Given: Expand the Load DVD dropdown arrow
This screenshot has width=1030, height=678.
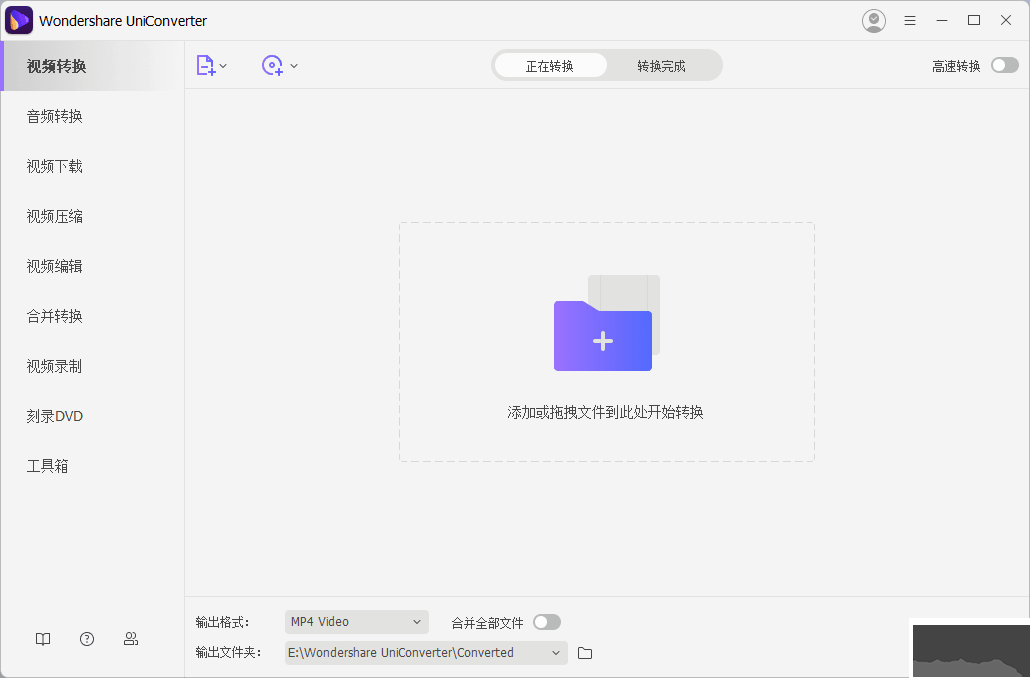Looking at the screenshot, I should tap(293, 65).
